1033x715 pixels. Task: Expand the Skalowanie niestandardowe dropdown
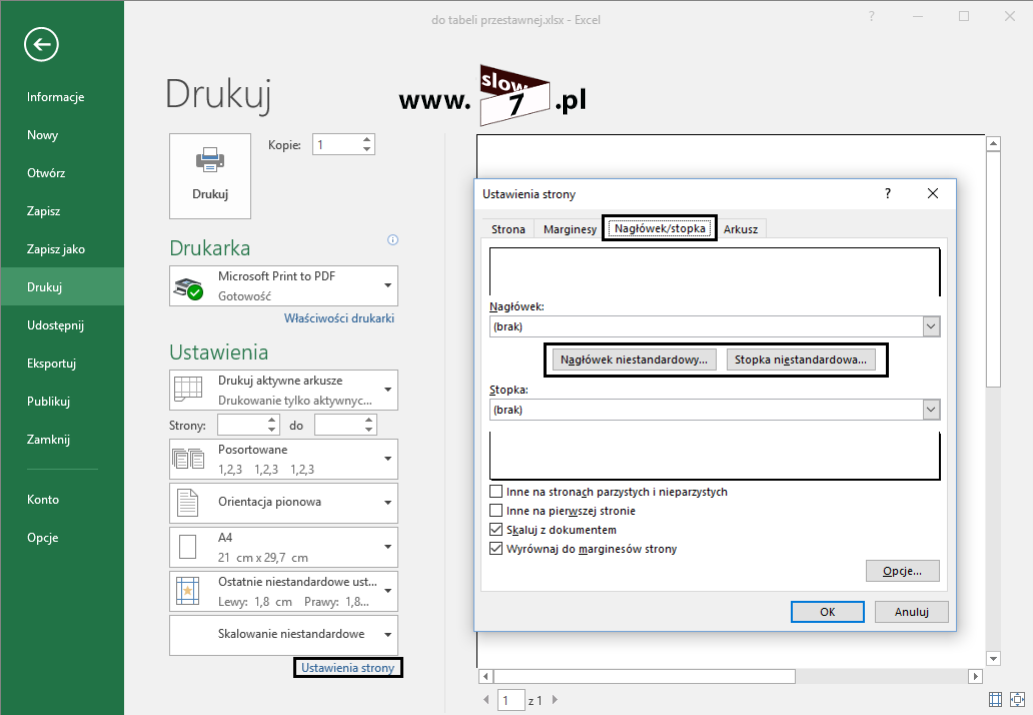point(388,635)
